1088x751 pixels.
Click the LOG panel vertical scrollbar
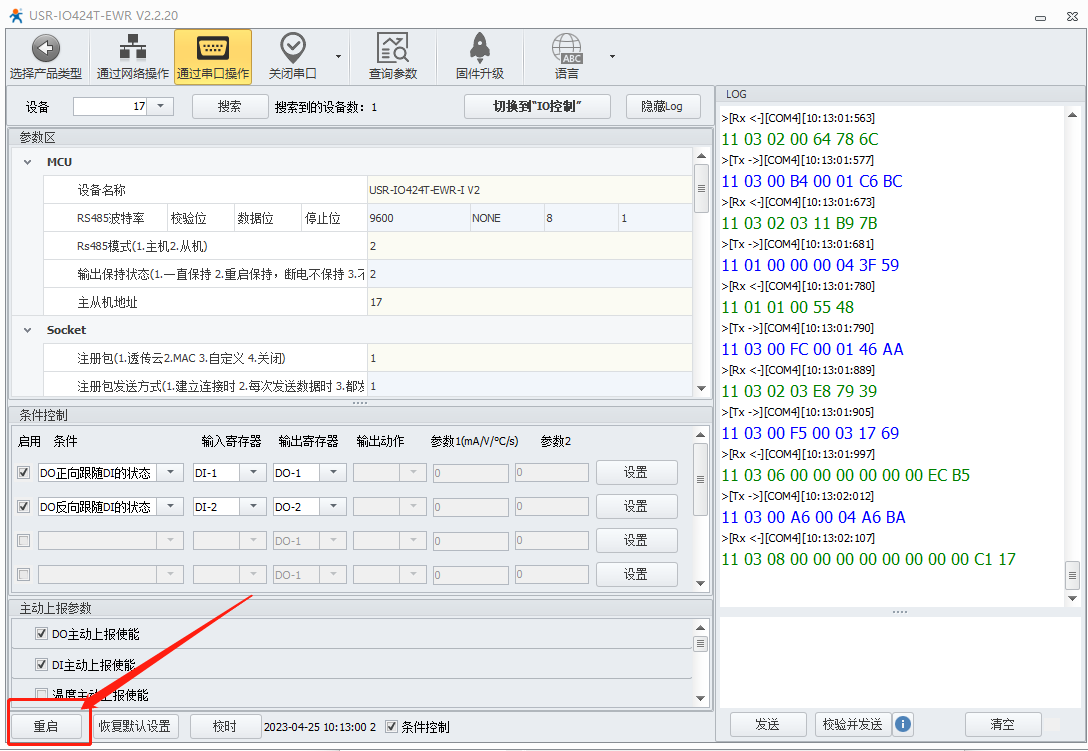(1072, 574)
